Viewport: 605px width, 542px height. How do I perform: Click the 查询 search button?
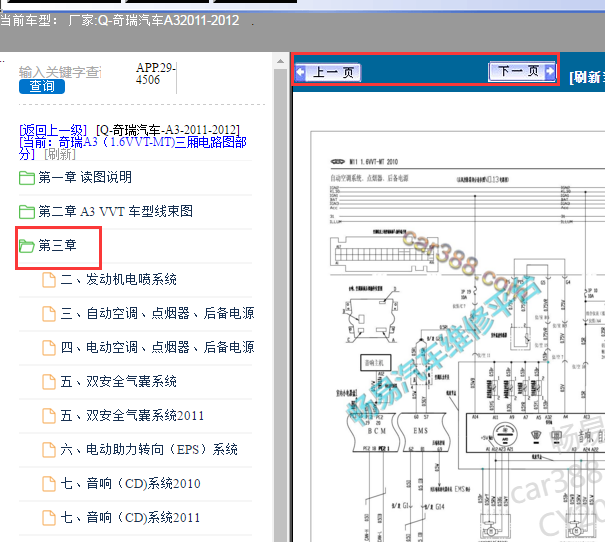point(42,86)
